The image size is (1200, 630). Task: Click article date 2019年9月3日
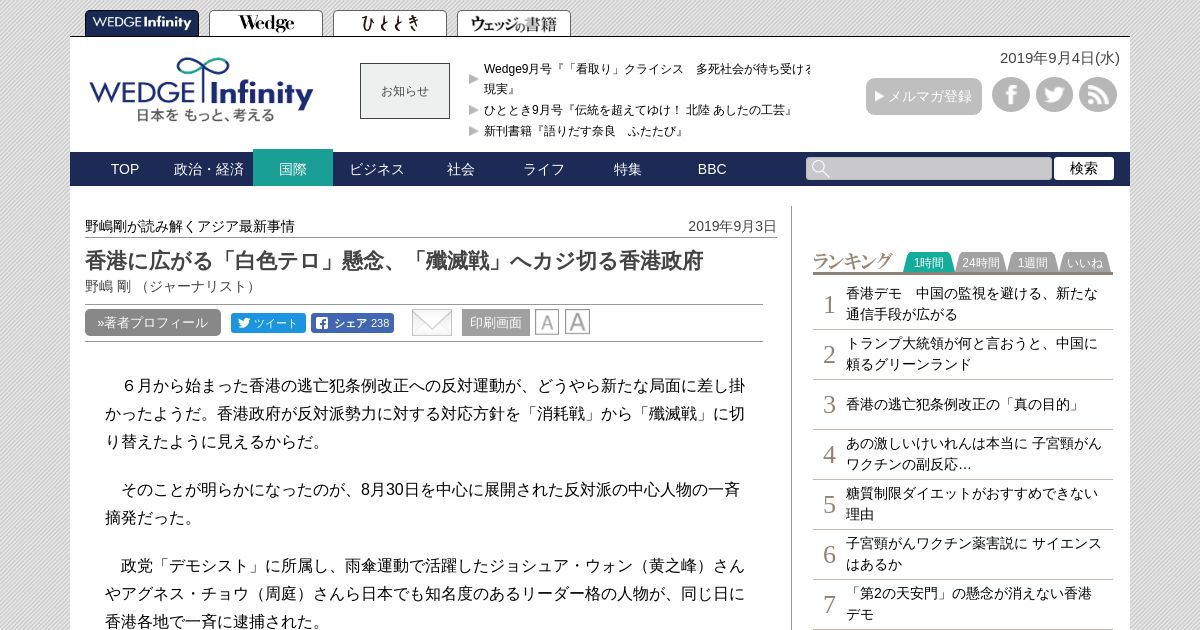[x=732, y=226]
